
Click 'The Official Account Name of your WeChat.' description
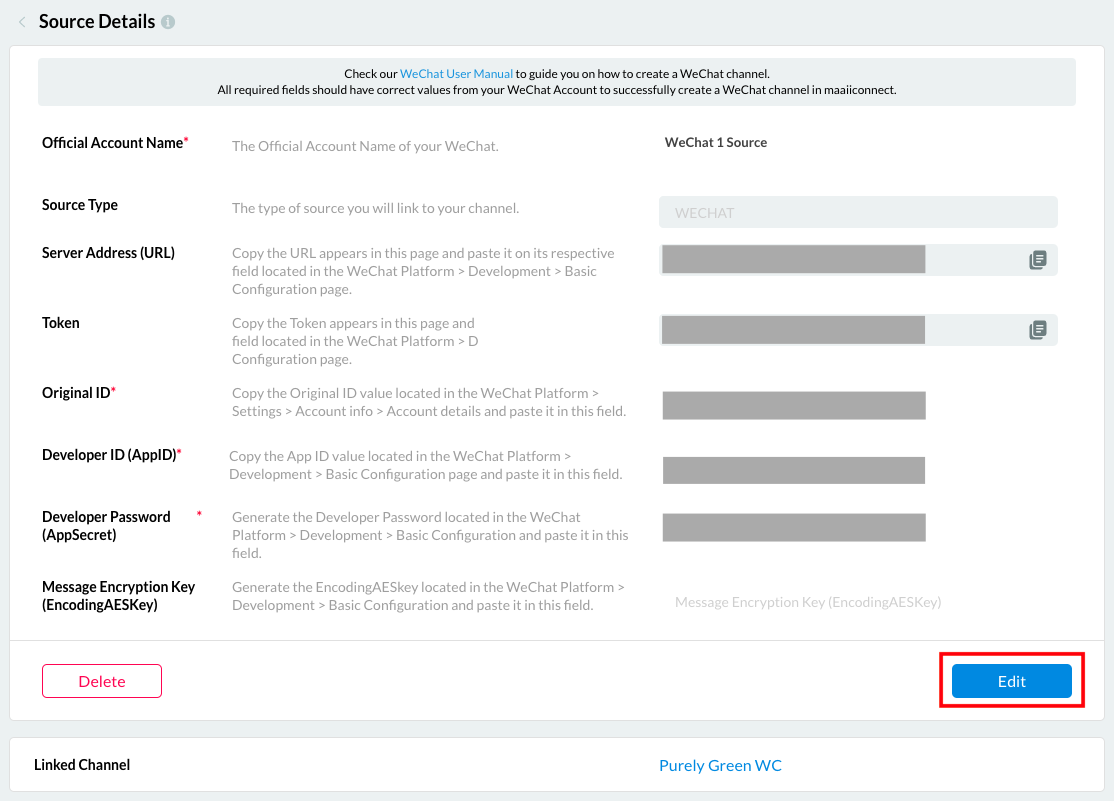pos(365,146)
